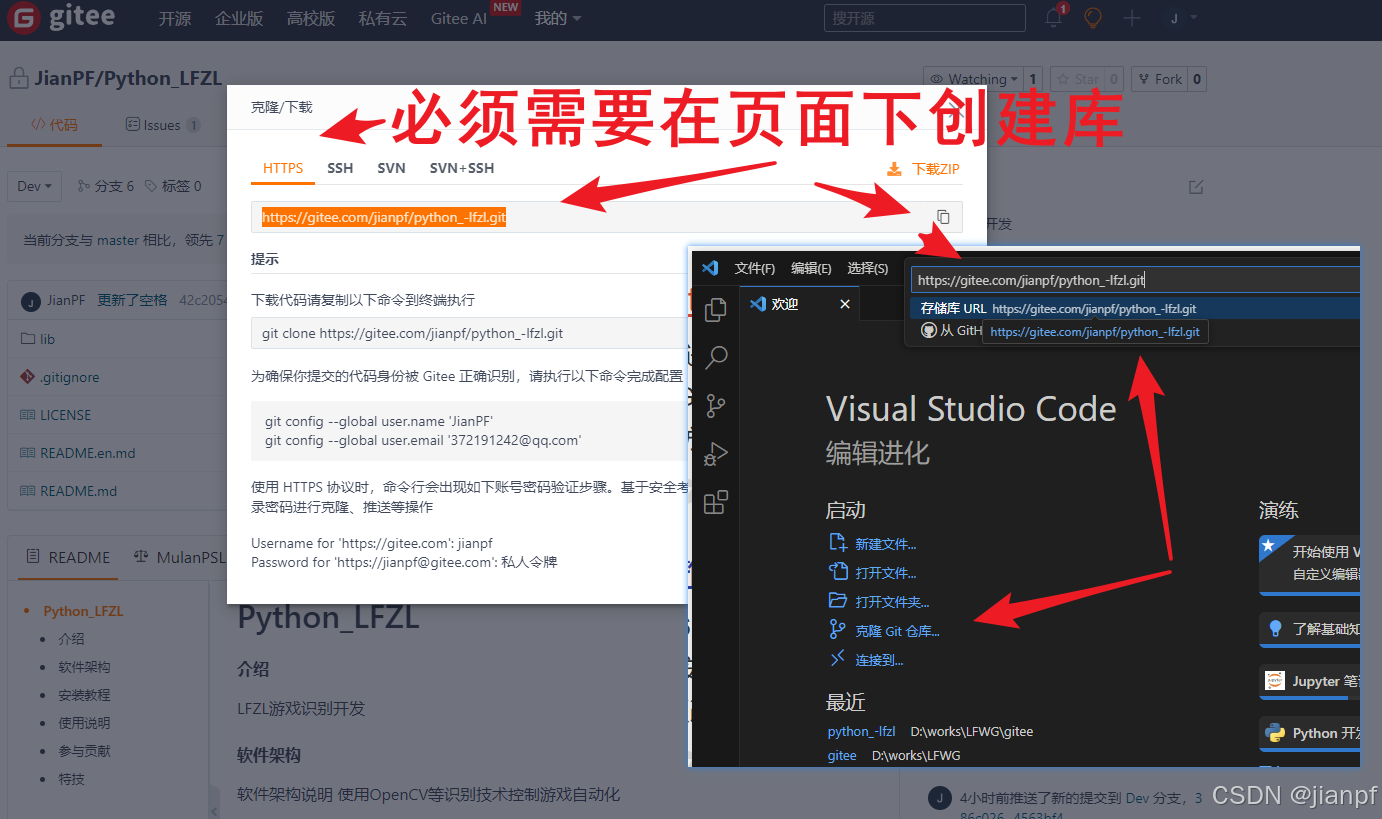This screenshot has width=1382, height=819.
Task: Click 打开文件... in VS Code
Action: pos(873,573)
